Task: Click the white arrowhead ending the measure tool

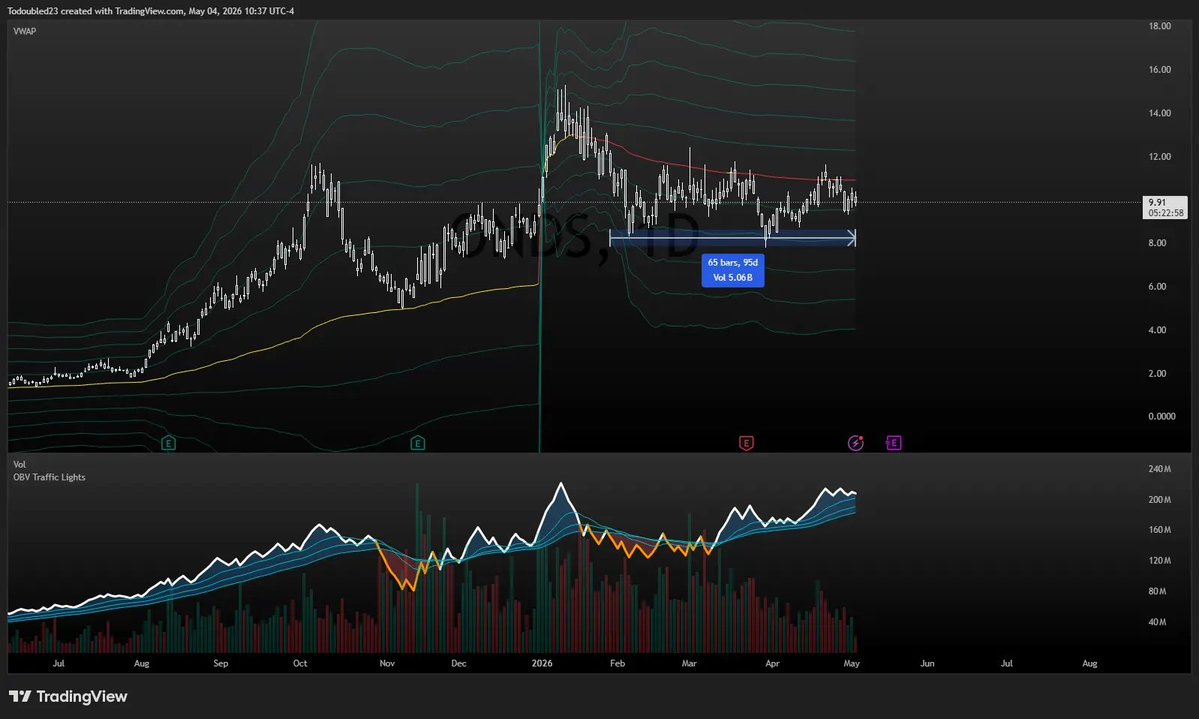Action: [851, 238]
